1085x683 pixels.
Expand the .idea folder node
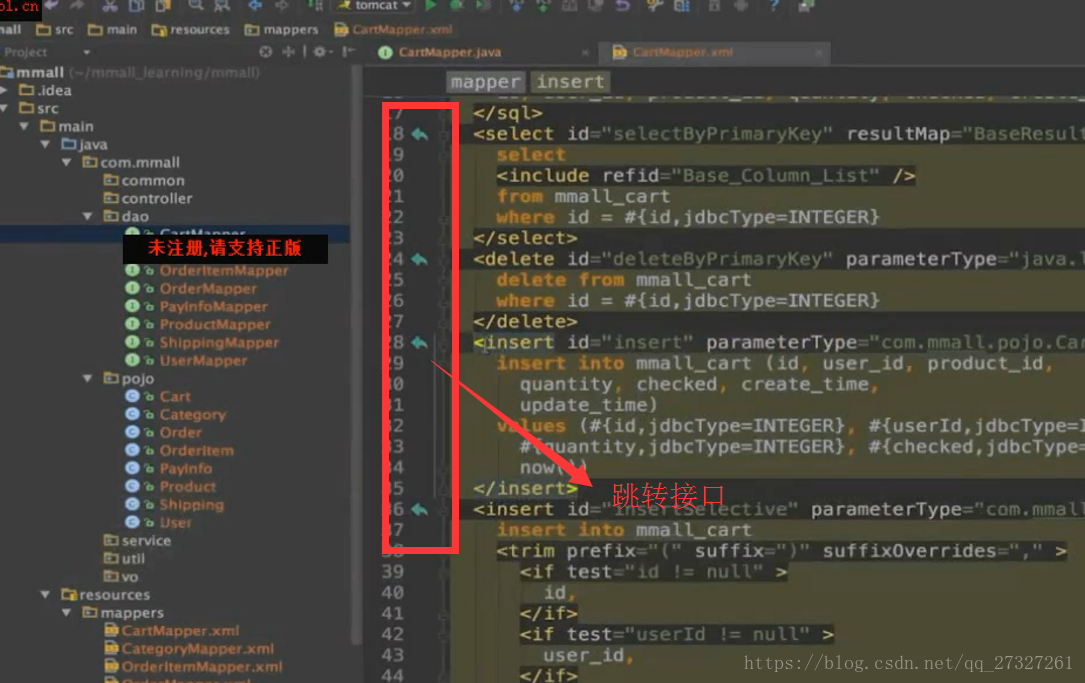pos(4,91)
